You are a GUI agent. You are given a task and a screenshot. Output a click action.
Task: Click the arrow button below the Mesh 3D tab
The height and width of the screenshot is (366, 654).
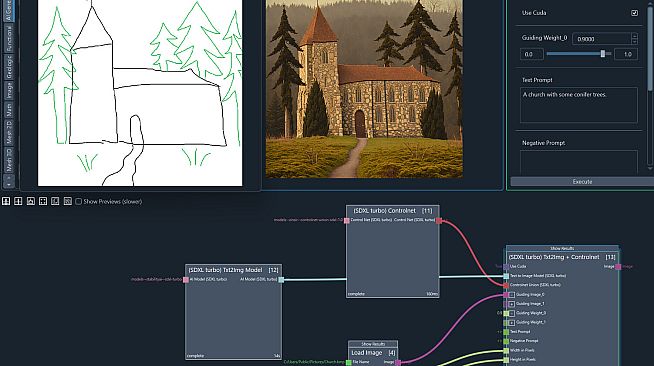pyautogui.click(x=8, y=180)
